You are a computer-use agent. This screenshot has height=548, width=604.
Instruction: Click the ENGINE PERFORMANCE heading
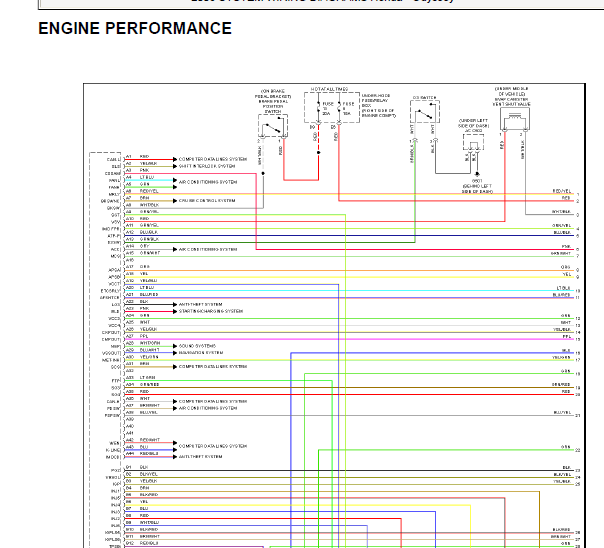coord(135,28)
